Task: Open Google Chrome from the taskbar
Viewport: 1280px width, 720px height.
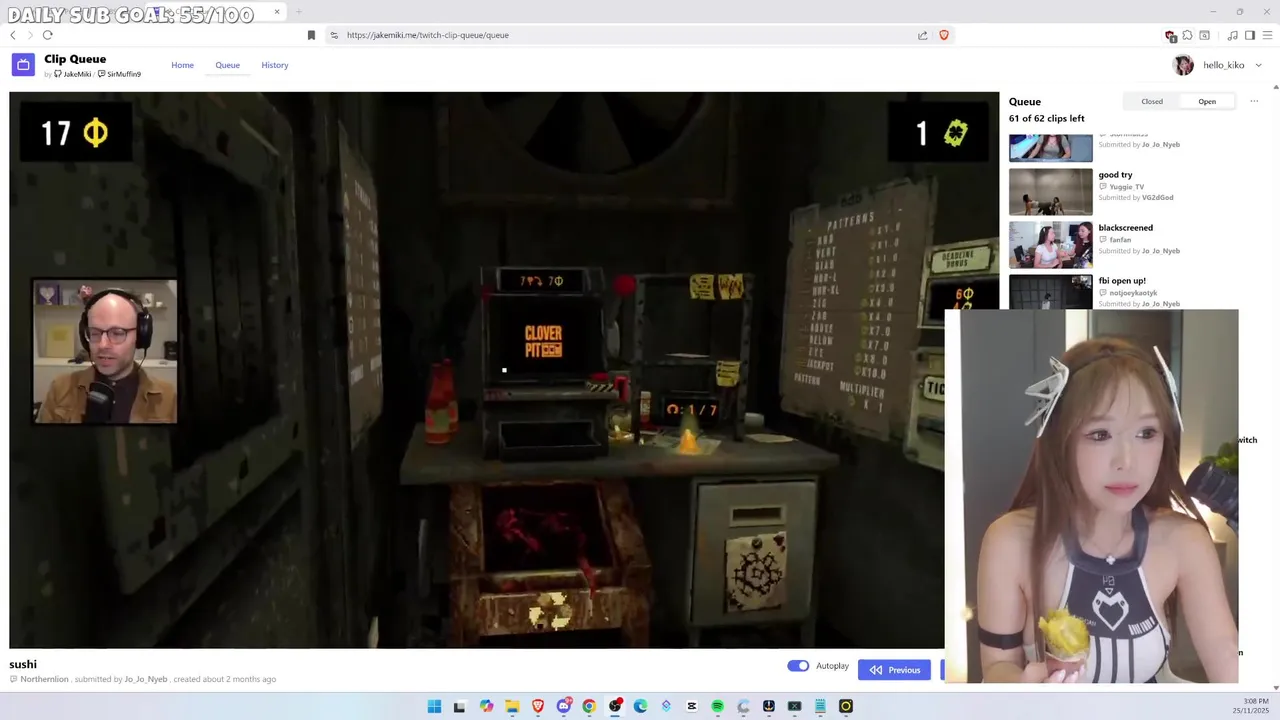Action: (x=589, y=706)
